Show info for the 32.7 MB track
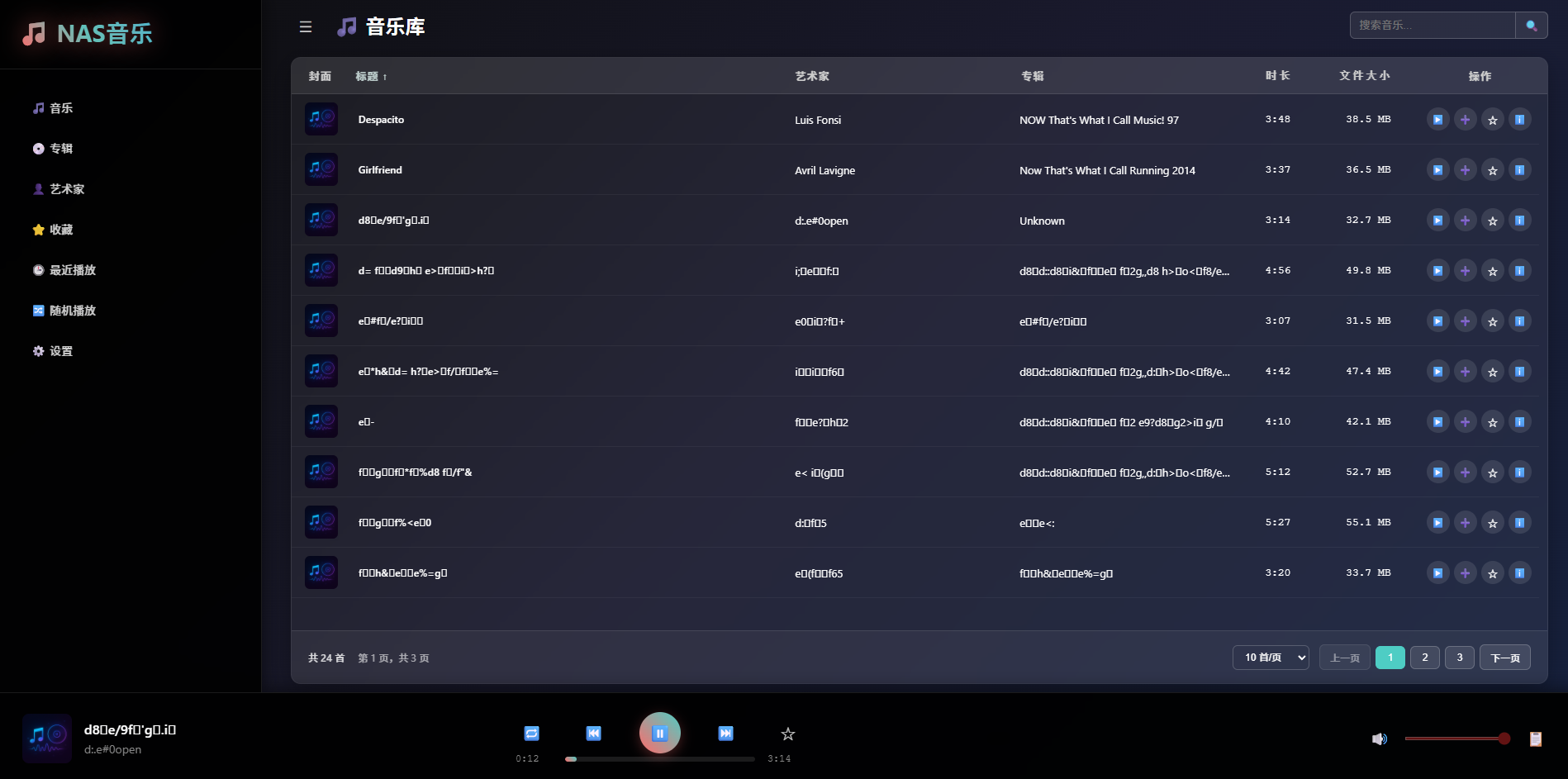The height and width of the screenshot is (779, 1568). pyautogui.click(x=1519, y=221)
